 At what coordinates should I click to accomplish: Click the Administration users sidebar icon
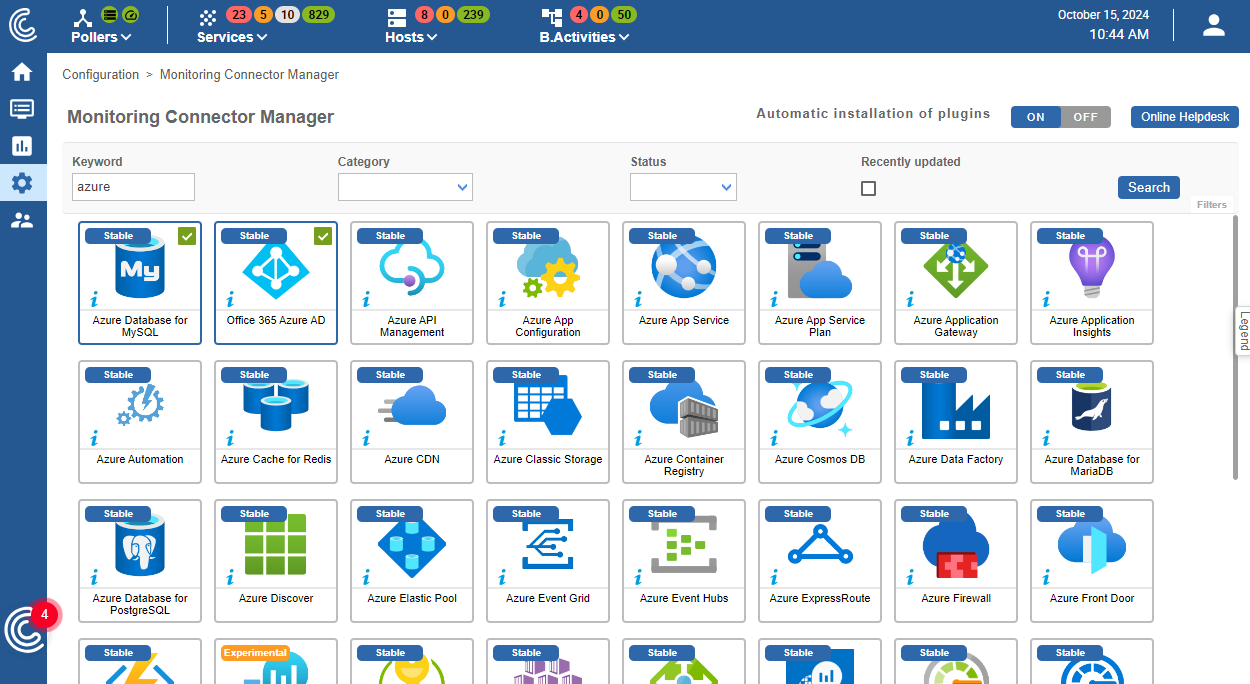[x=22, y=220]
